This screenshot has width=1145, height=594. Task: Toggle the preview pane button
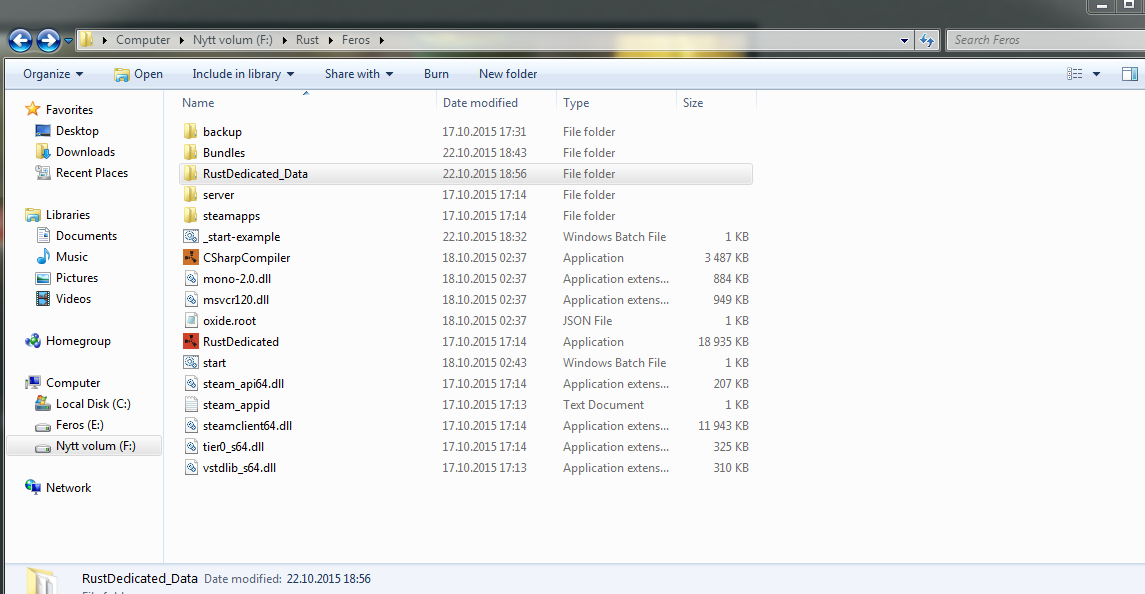click(x=1130, y=74)
